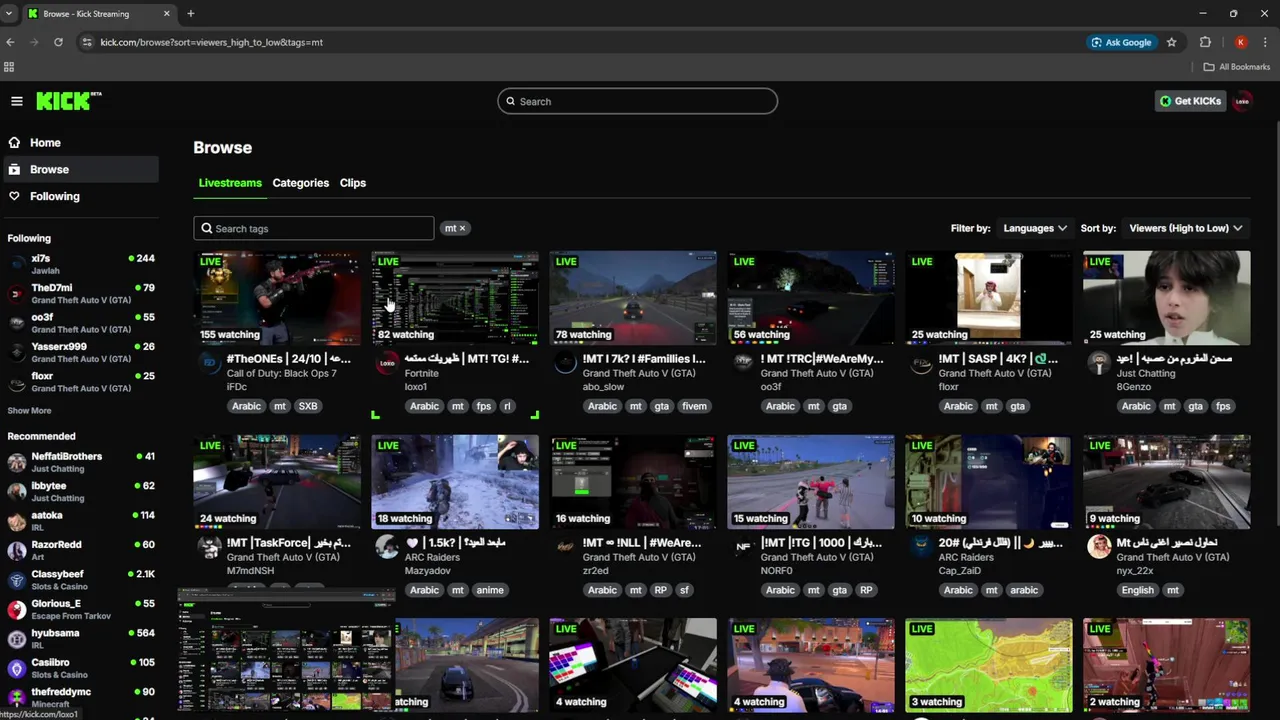This screenshot has height=720, width=1280.
Task: Open Chrome three-dot menu
Action: (1265, 42)
